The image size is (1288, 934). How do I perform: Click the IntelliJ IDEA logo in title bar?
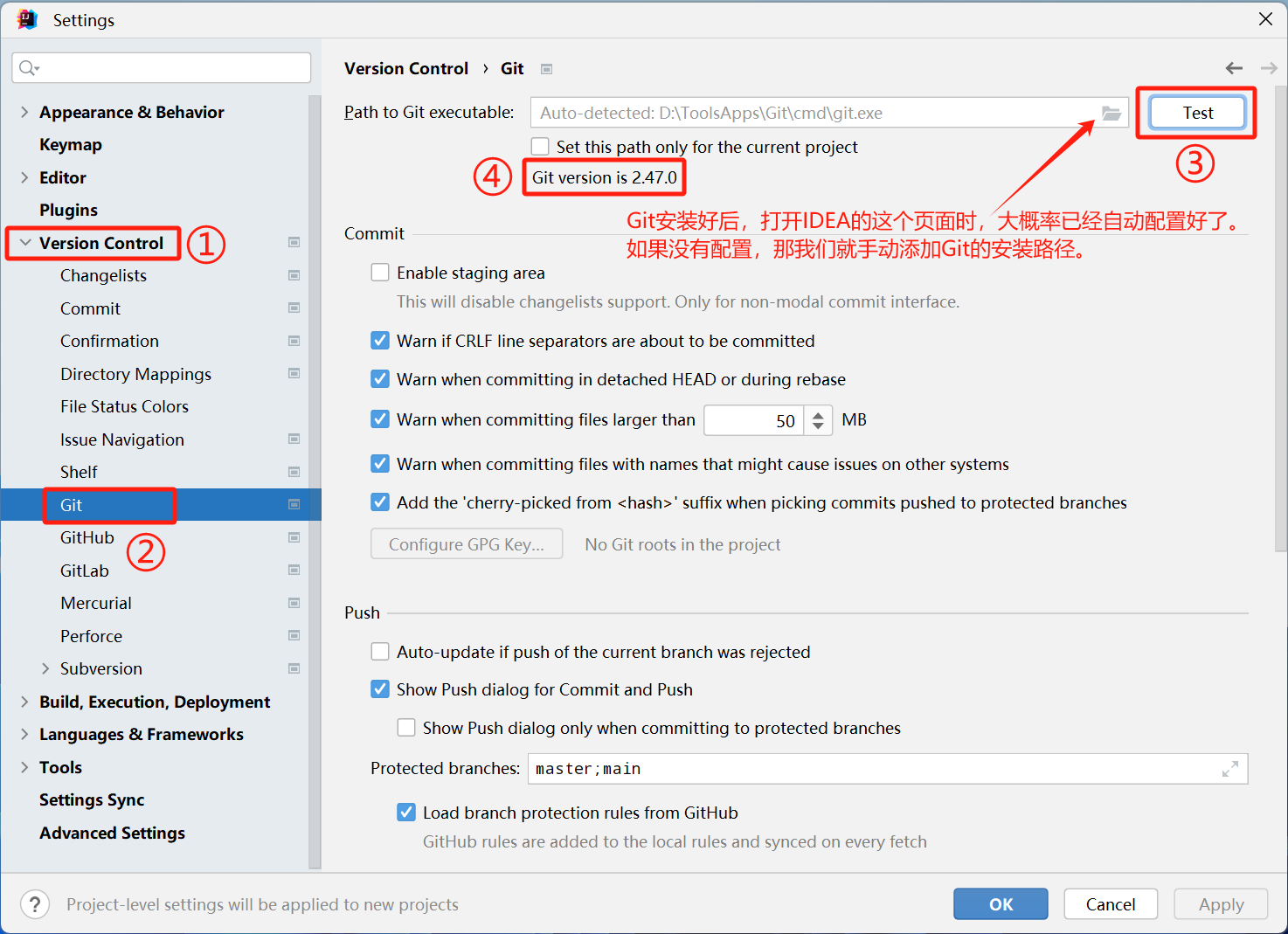(x=27, y=19)
